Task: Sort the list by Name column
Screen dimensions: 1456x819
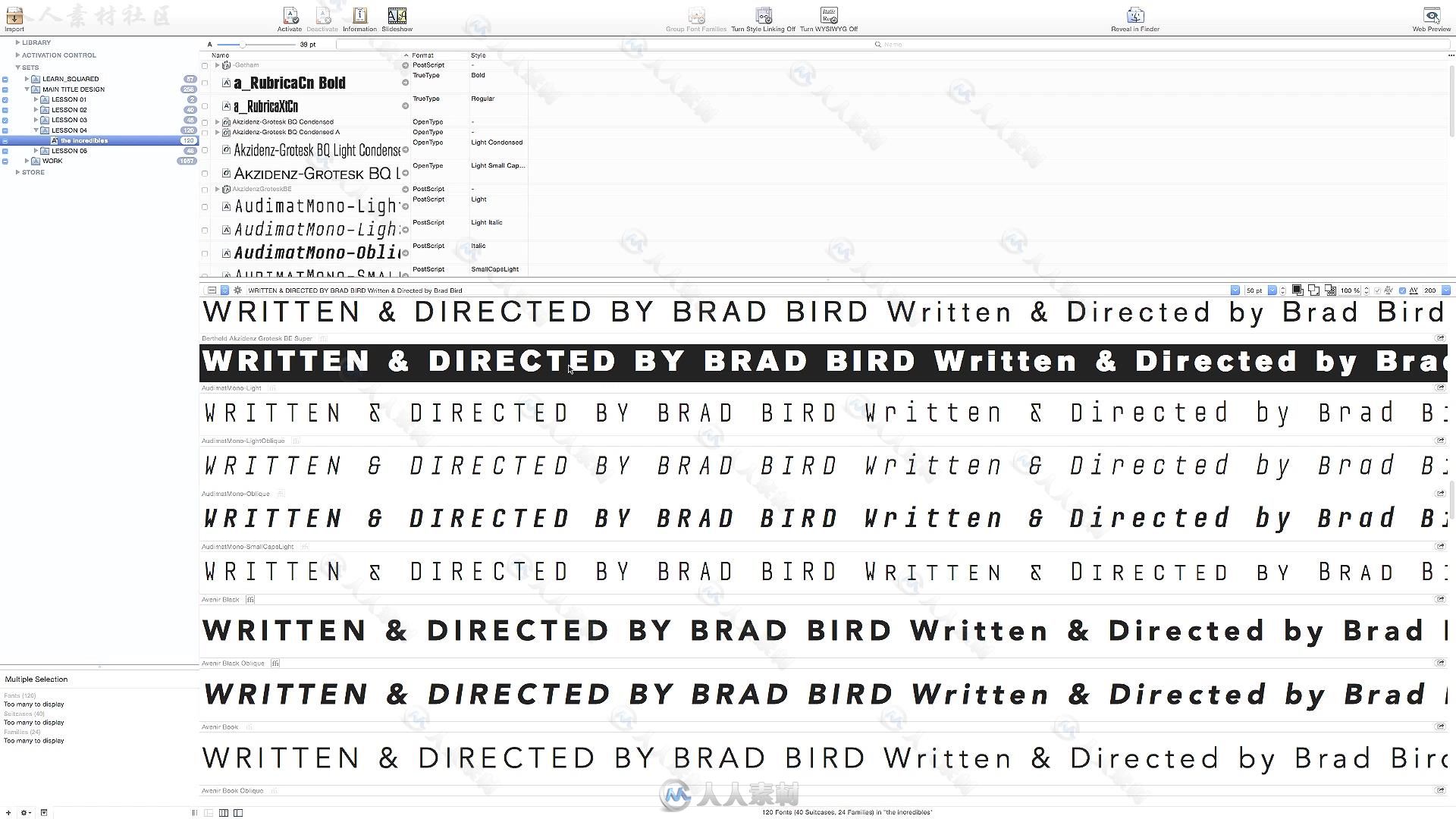Action: pos(309,55)
